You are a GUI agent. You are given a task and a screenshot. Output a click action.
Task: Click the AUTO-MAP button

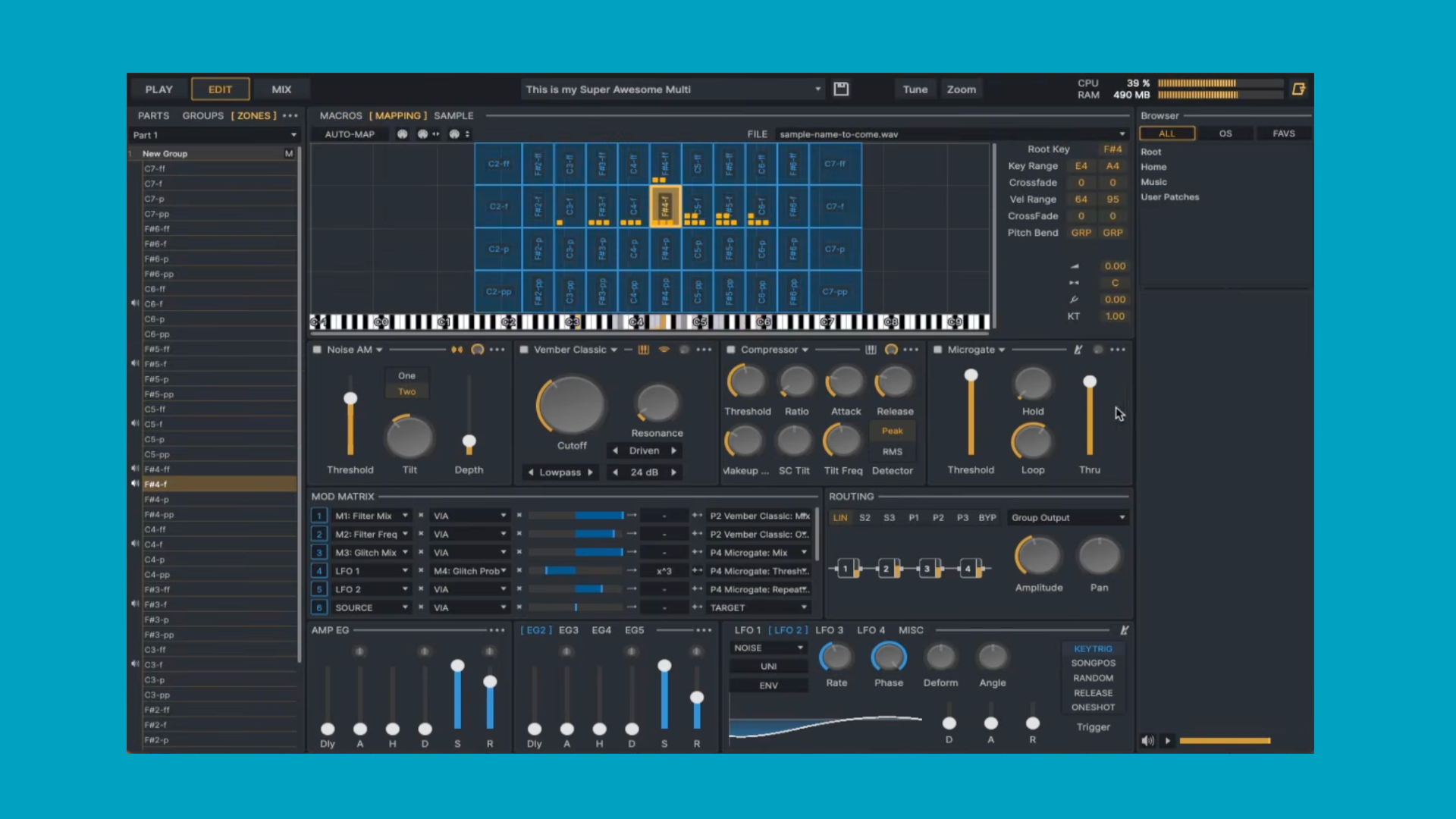pos(350,134)
